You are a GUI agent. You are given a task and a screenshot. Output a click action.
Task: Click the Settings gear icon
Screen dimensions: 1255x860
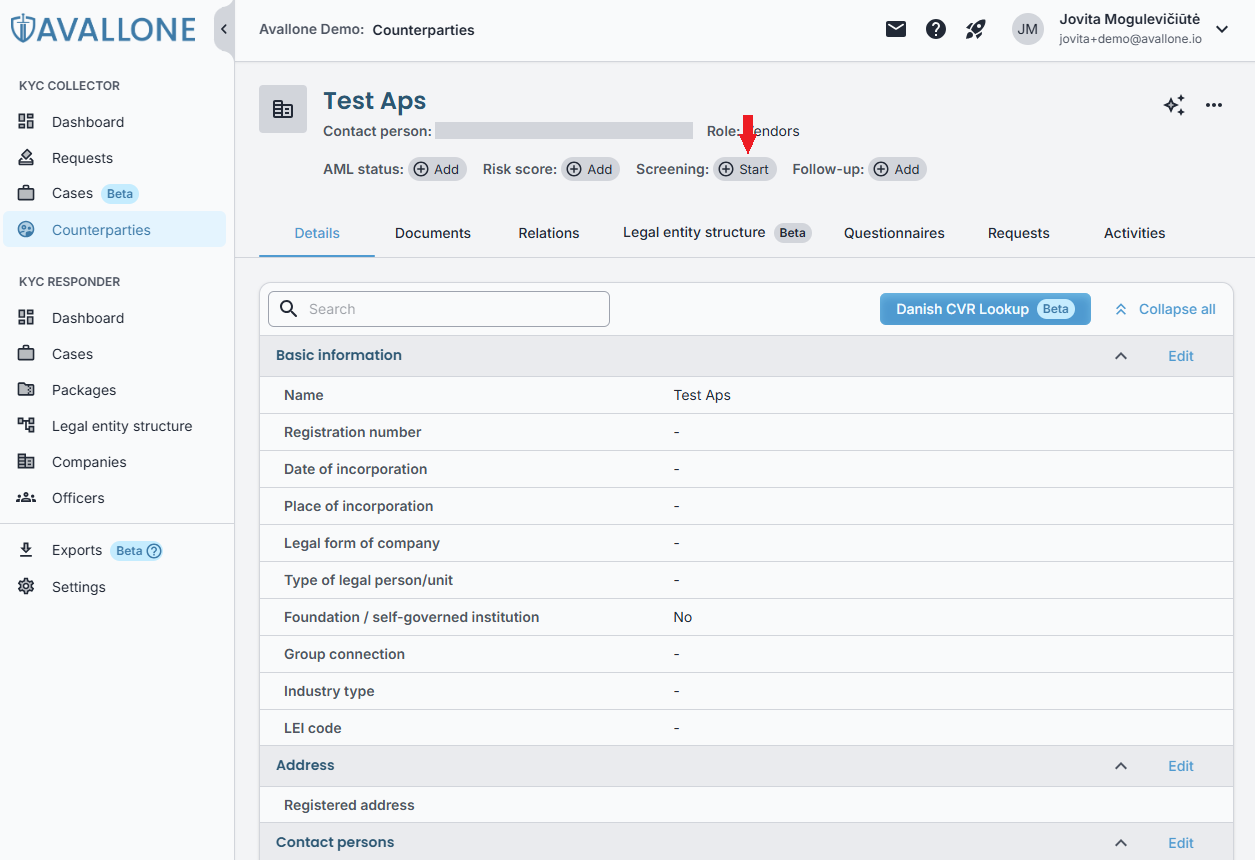click(x=27, y=587)
